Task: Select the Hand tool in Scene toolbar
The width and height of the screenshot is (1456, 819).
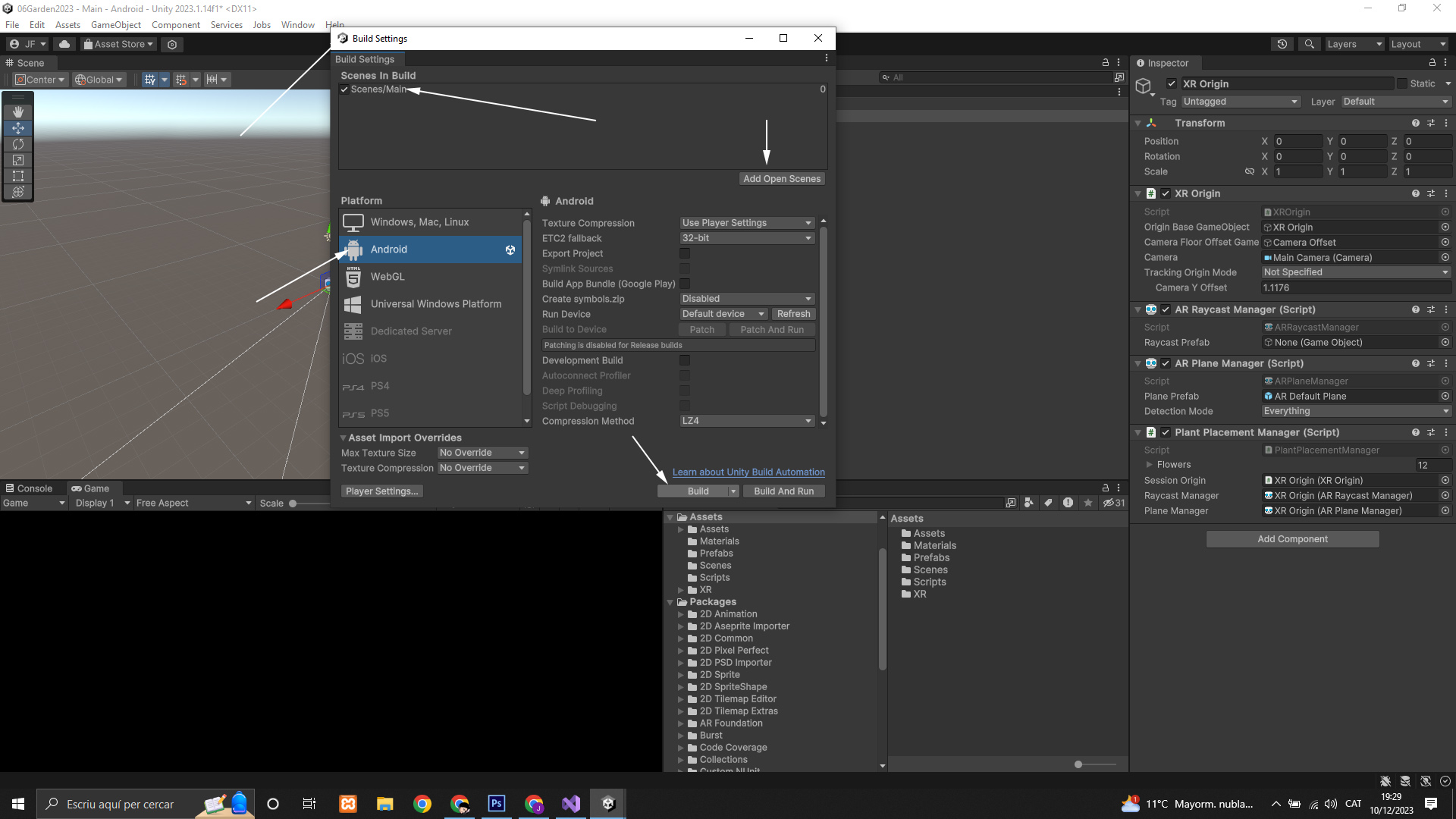Action: 18,112
